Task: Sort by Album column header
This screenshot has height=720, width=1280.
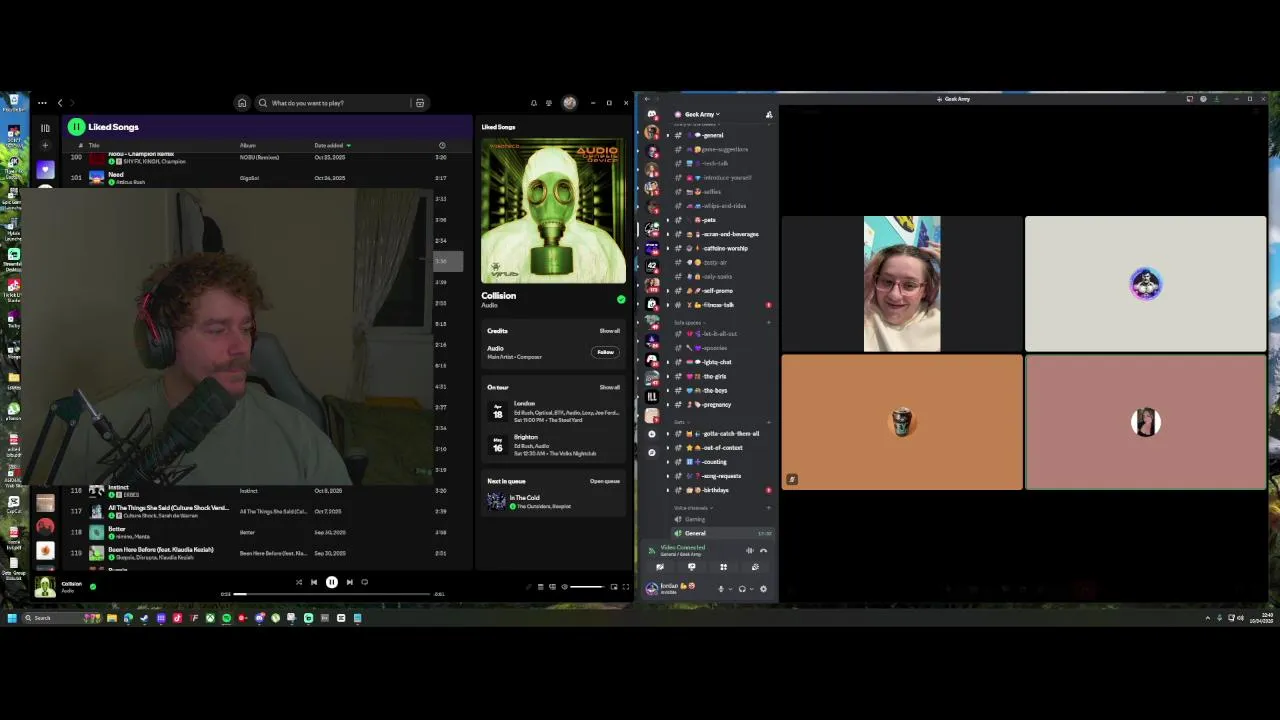Action: [x=248, y=146]
